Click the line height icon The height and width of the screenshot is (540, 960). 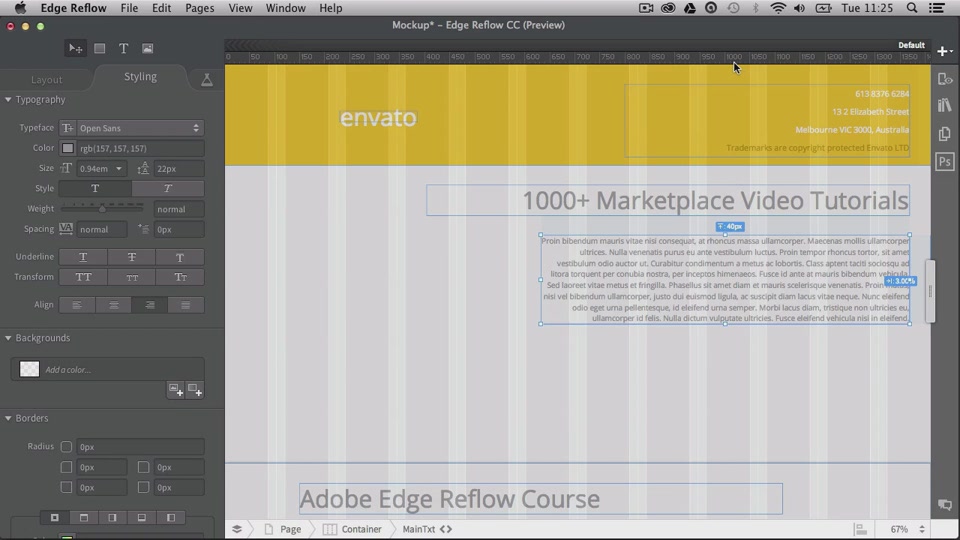[143, 168]
